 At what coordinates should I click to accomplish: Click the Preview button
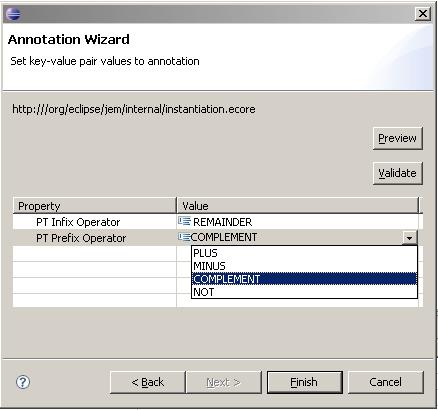[398, 138]
